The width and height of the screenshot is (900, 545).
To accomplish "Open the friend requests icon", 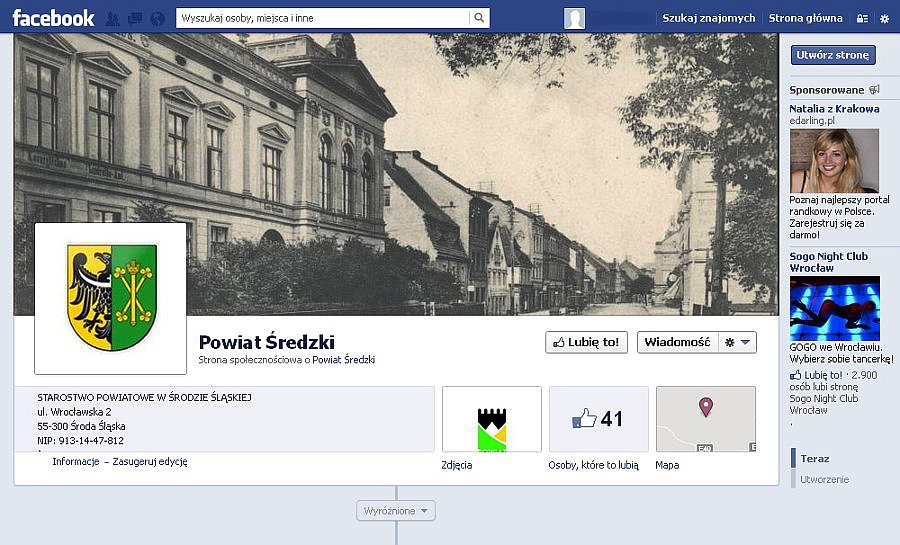I will (112, 19).
